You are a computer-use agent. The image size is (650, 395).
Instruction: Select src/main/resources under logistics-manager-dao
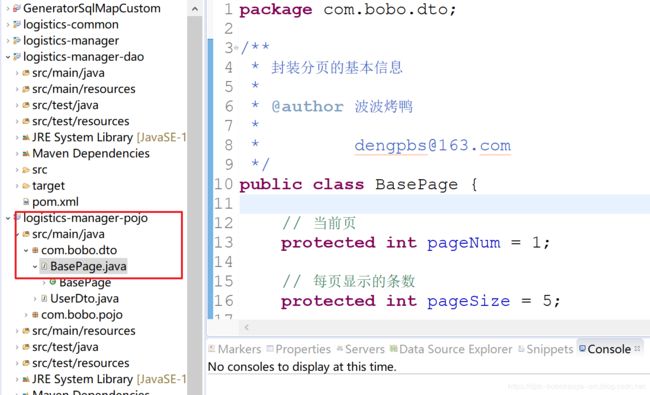(x=84, y=89)
